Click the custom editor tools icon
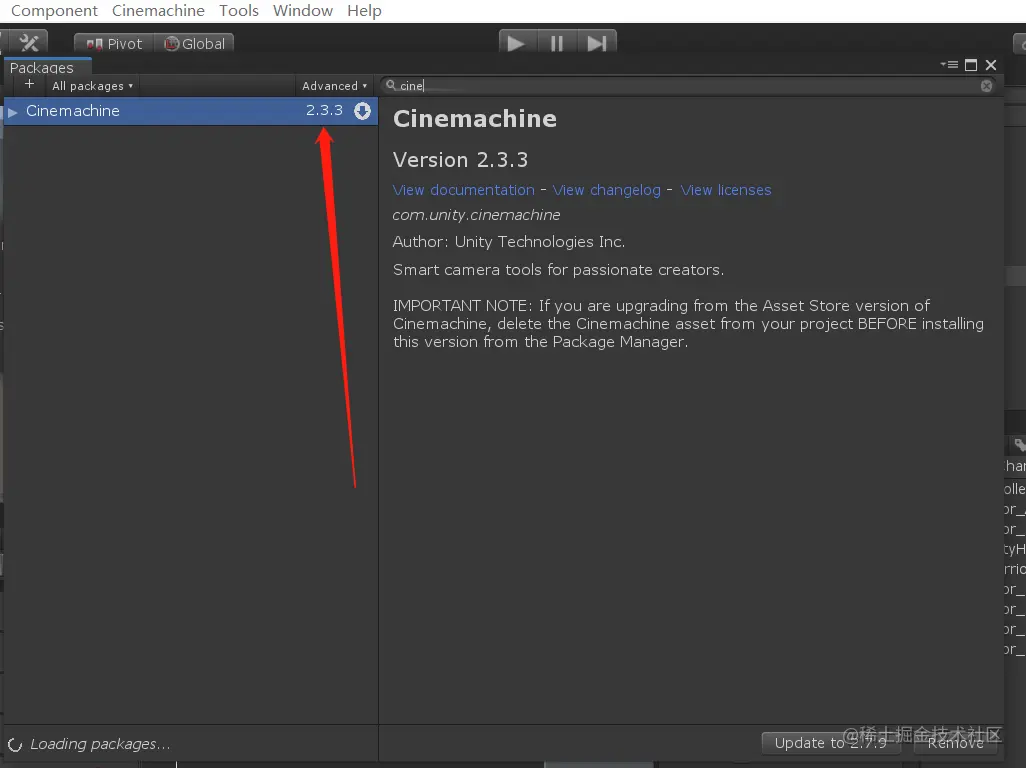Image resolution: width=1026 pixels, height=768 pixels. coord(29,43)
